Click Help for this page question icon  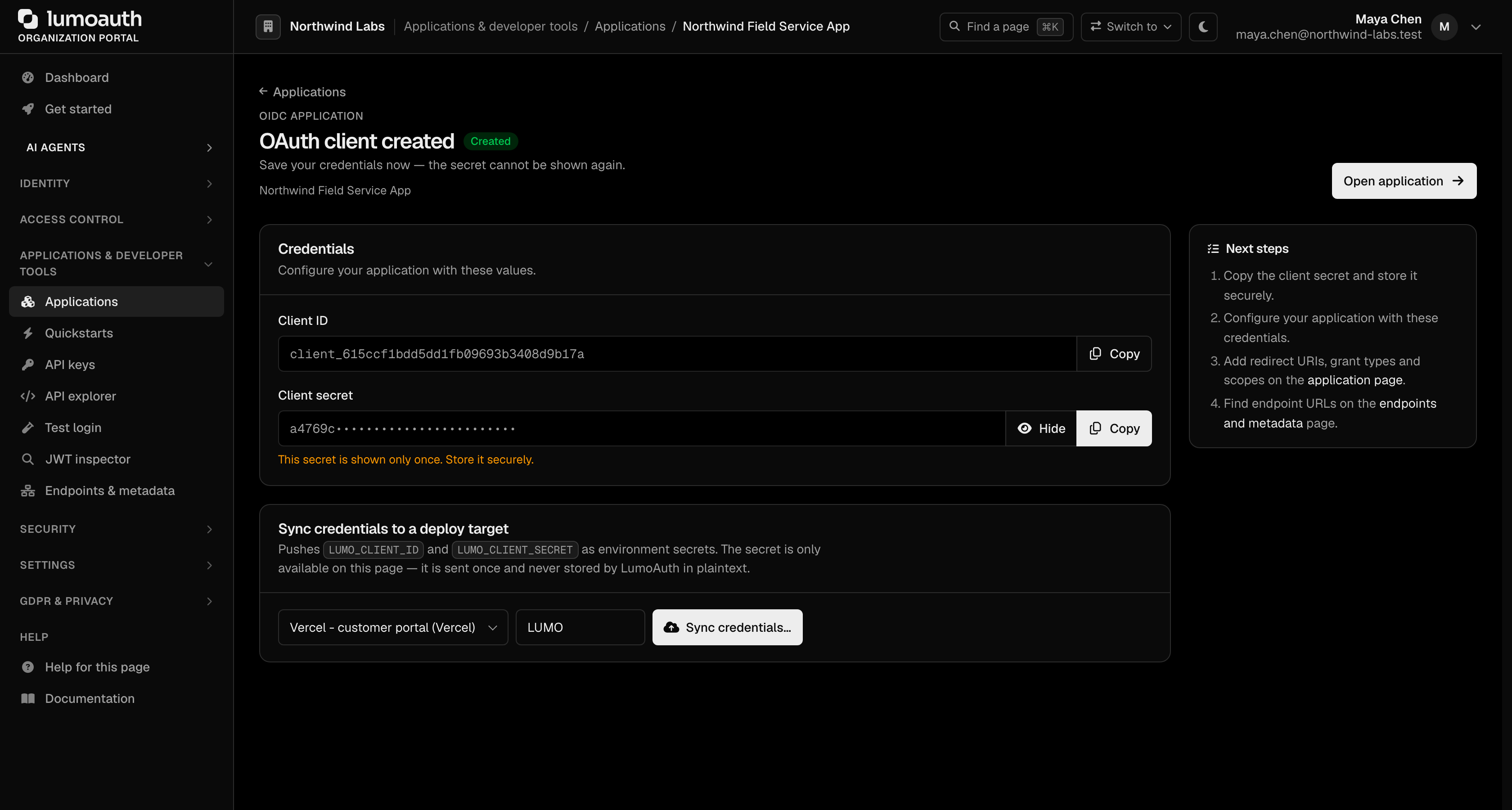tap(27, 667)
